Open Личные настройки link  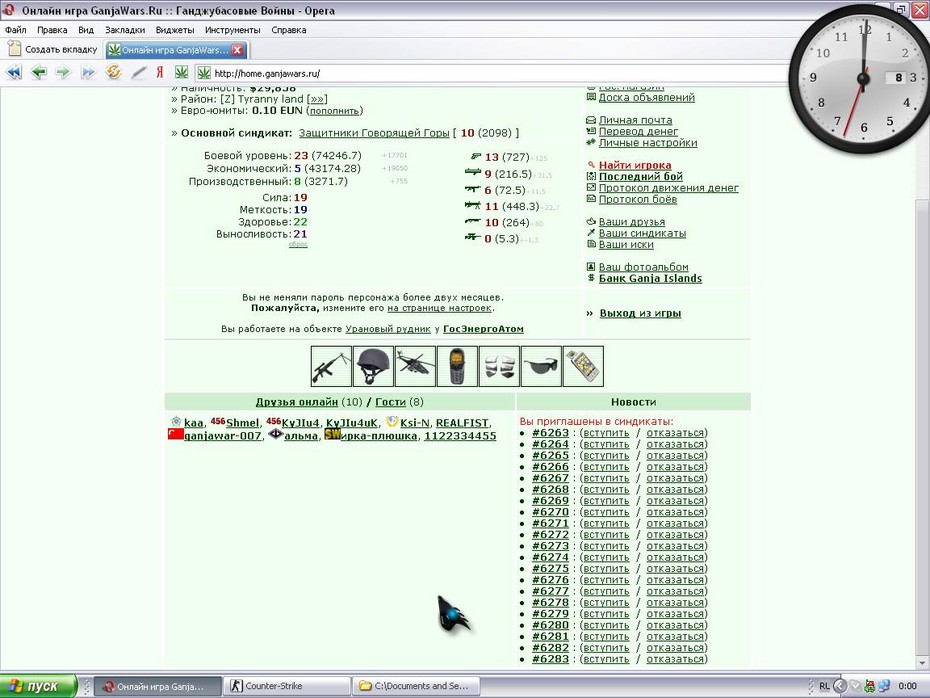click(x=648, y=142)
